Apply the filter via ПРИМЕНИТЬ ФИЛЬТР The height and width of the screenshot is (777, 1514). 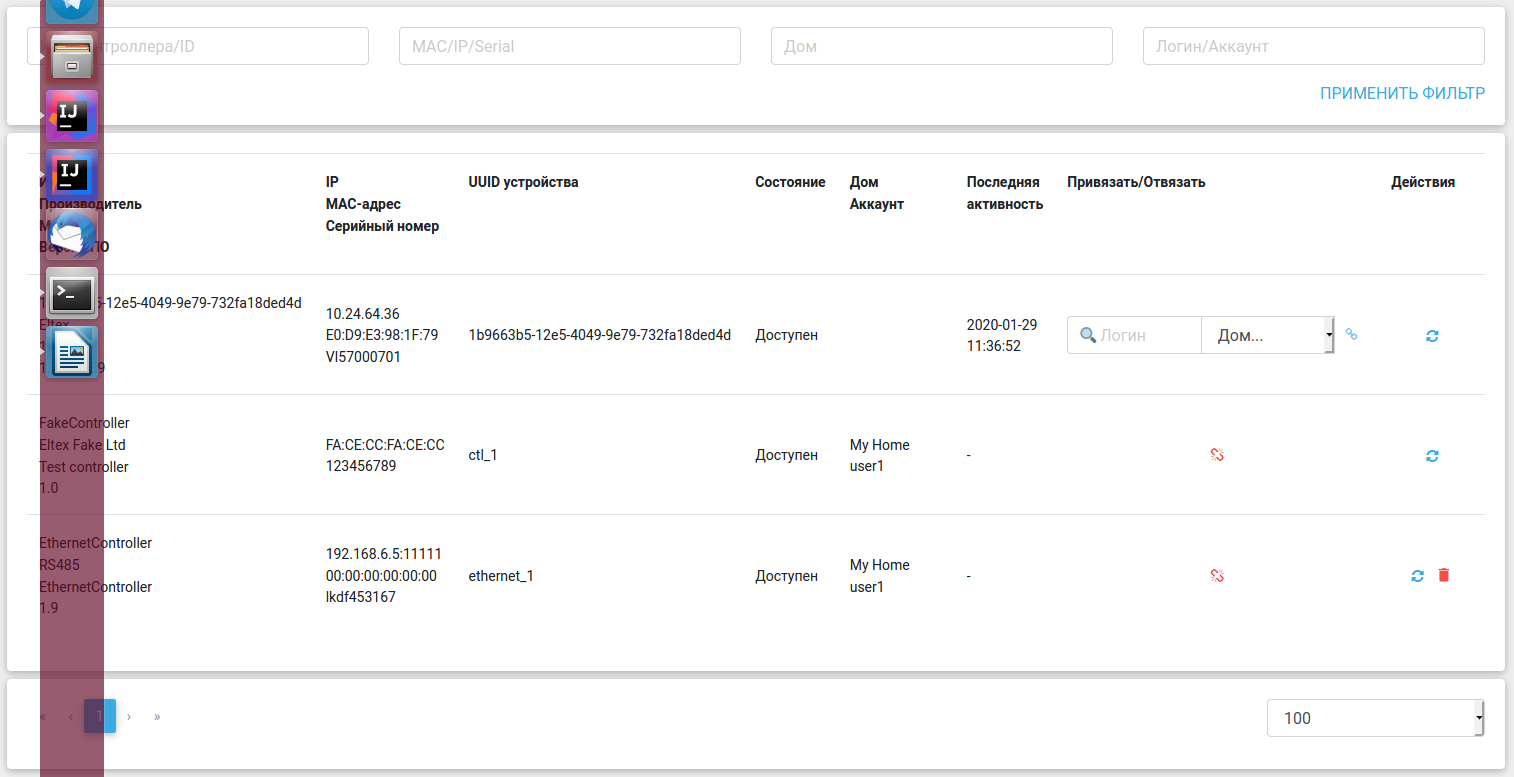pyautogui.click(x=1402, y=93)
